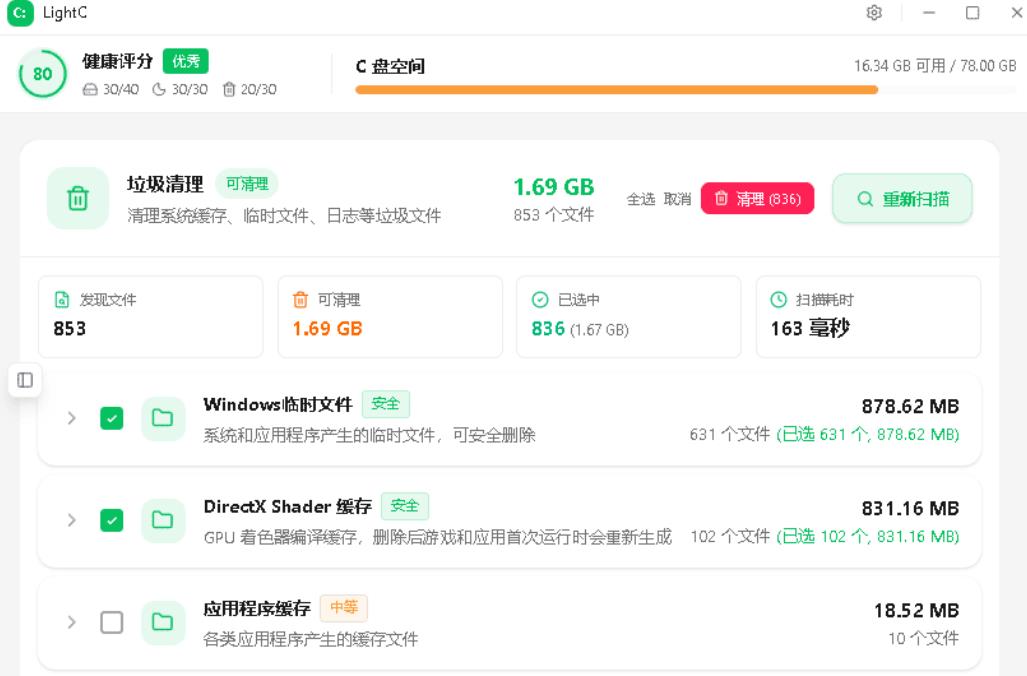The image size is (1027, 676).
Task: Maximize the LightC window
Action: pyautogui.click(x=973, y=12)
